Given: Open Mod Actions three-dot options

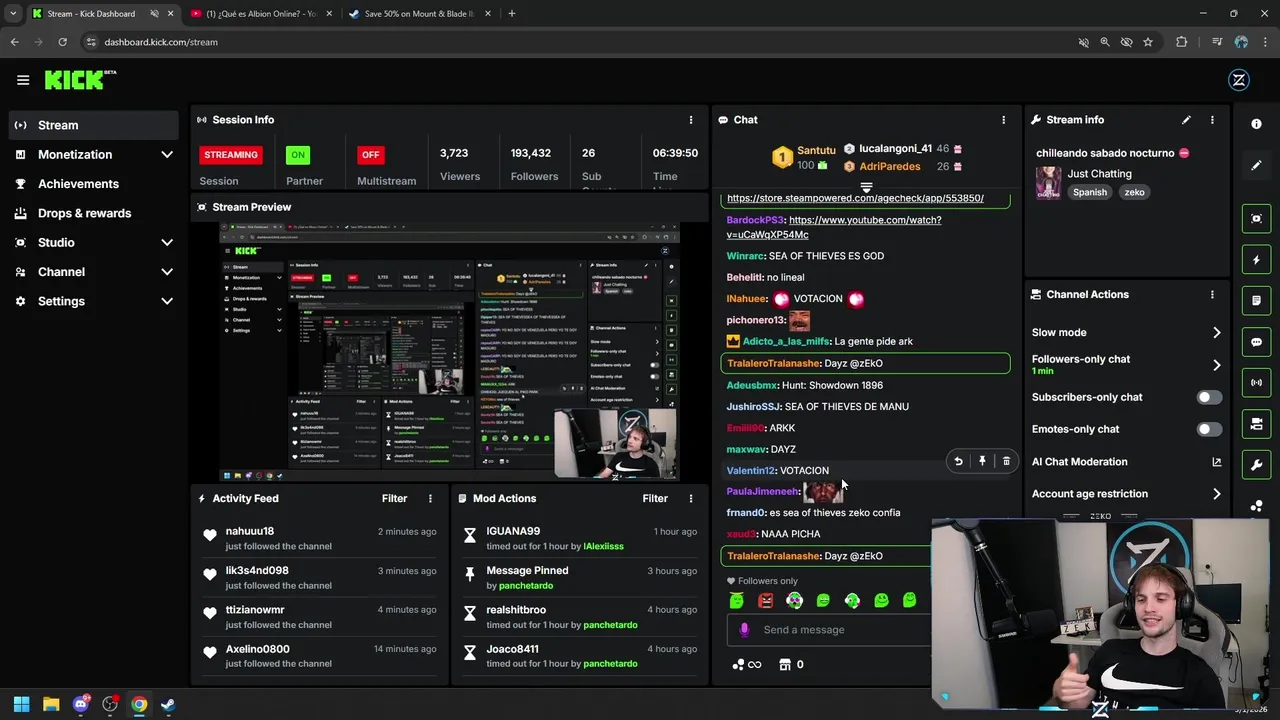Looking at the screenshot, I should (x=690, y=498).
